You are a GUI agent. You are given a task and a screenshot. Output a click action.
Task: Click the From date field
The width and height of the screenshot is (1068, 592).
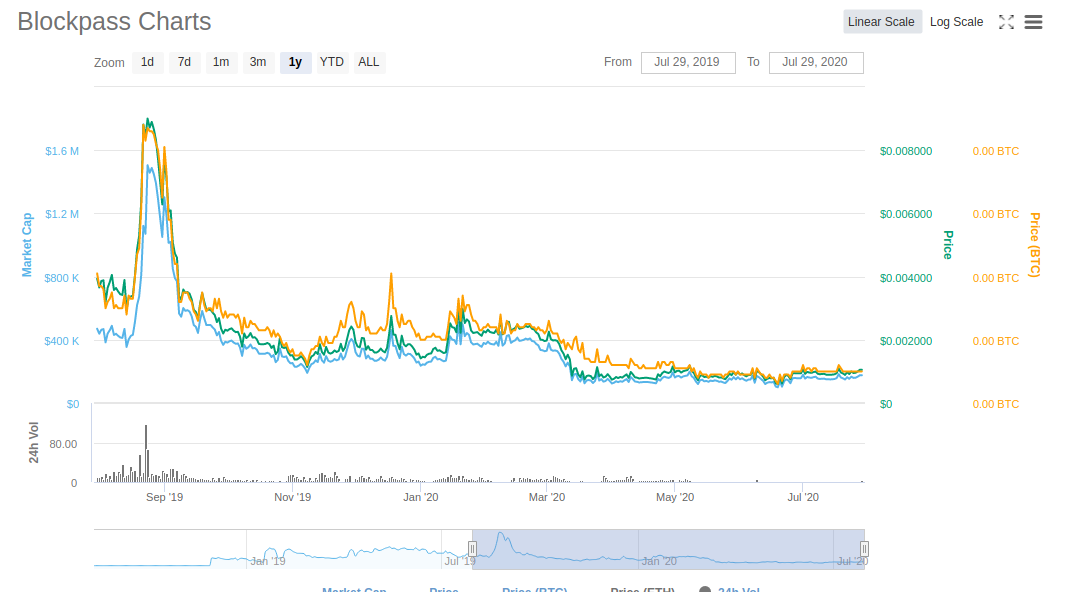[x=687, y=62]
